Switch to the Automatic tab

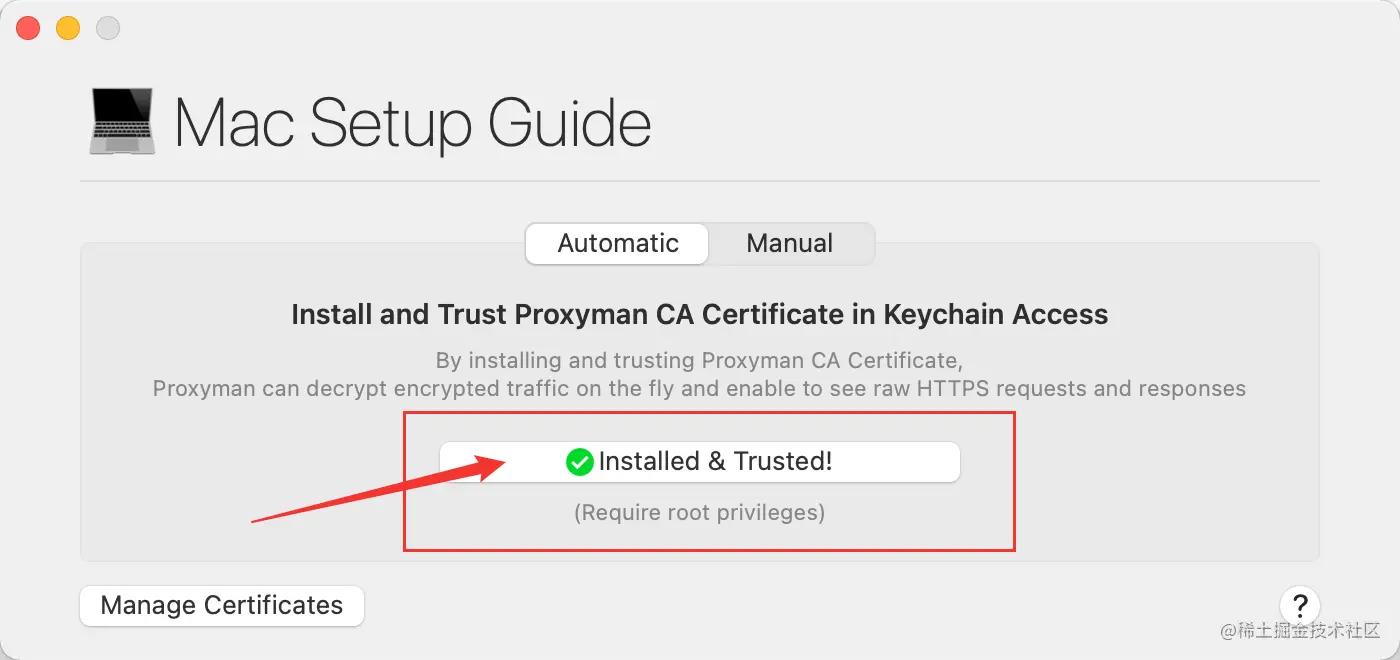[617, 243]
